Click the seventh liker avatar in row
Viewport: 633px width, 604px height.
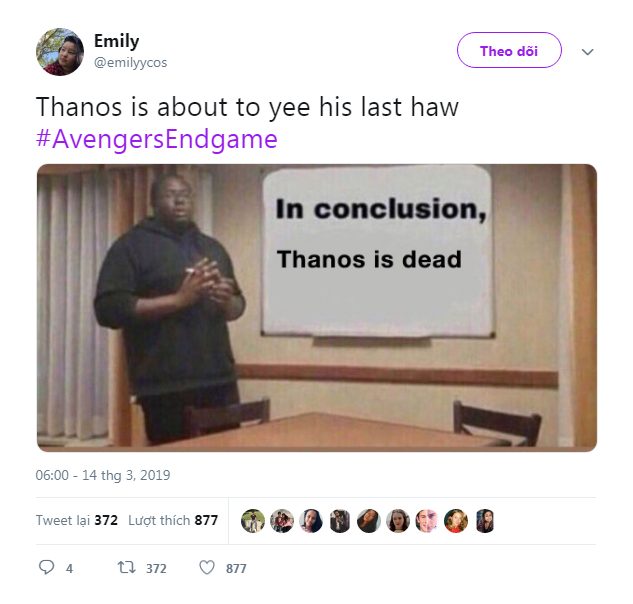(427, 521)
